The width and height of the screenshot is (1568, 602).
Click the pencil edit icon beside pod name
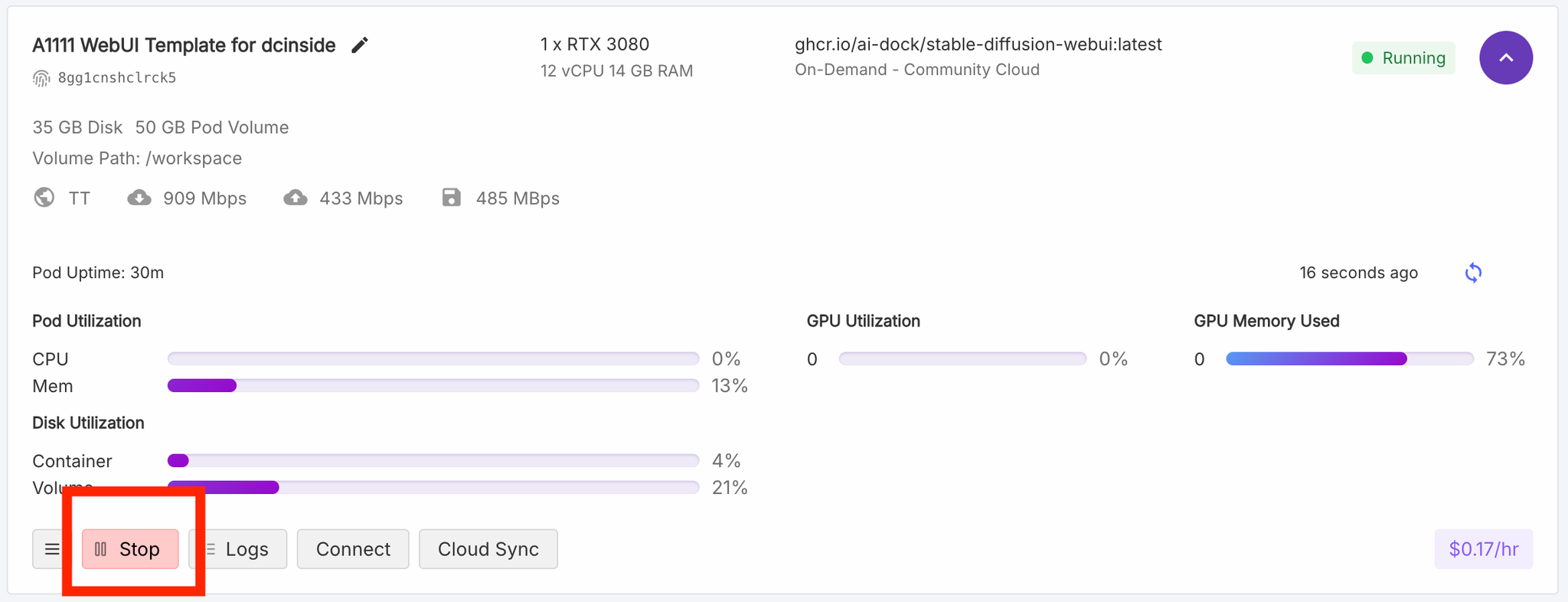pyautogui.click(x=359, y=45)
